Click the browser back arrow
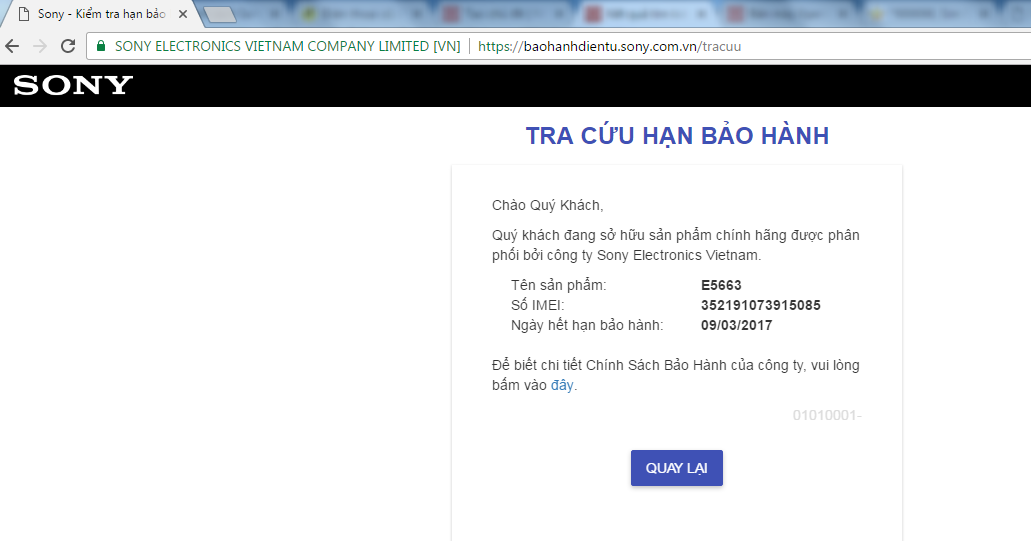The image size is (1031, 541). coord(12,46)
